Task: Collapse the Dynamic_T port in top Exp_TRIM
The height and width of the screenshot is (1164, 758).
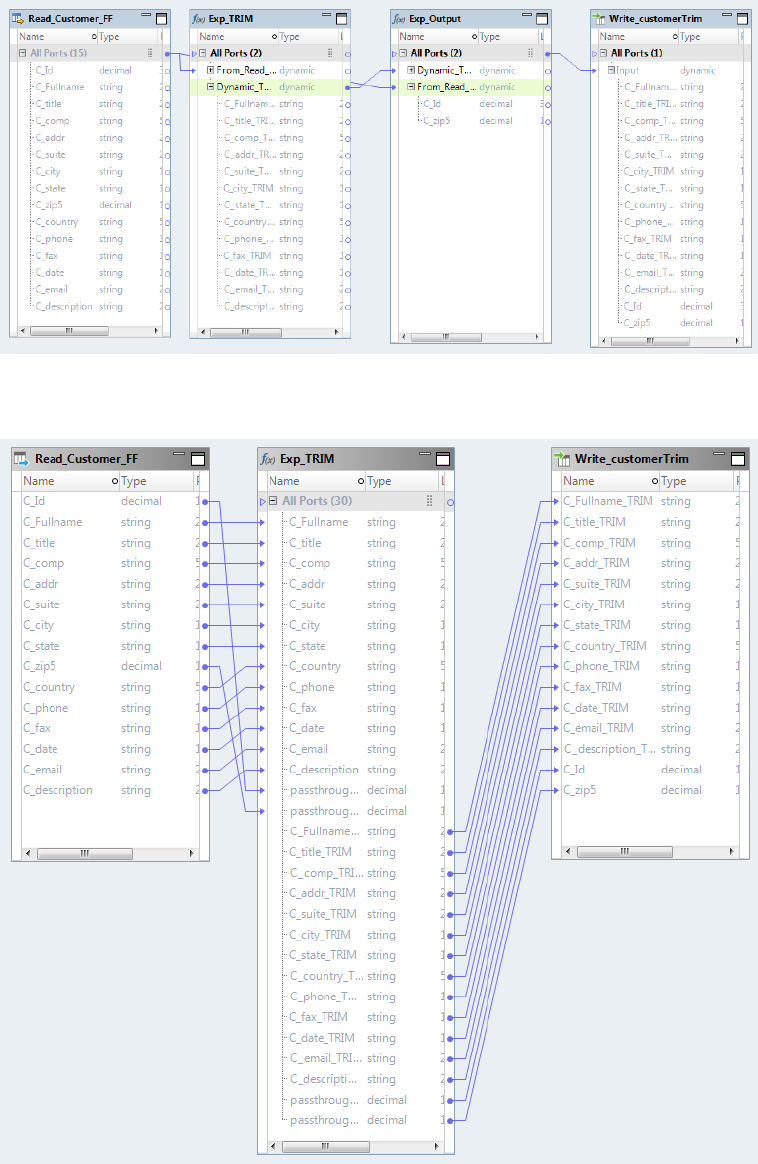Action: point(211,87)
